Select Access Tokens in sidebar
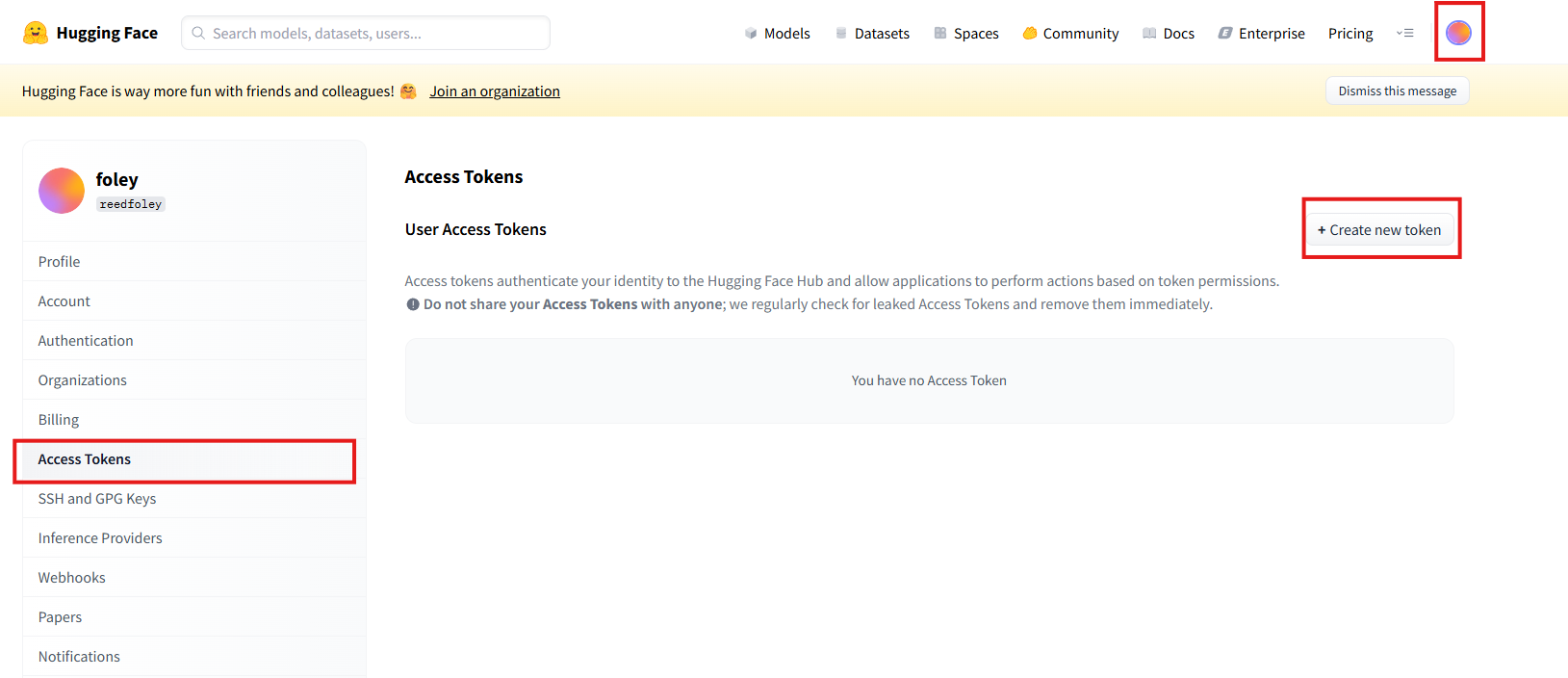This screenshot has width=1568, height=678. tap(193, 459)
